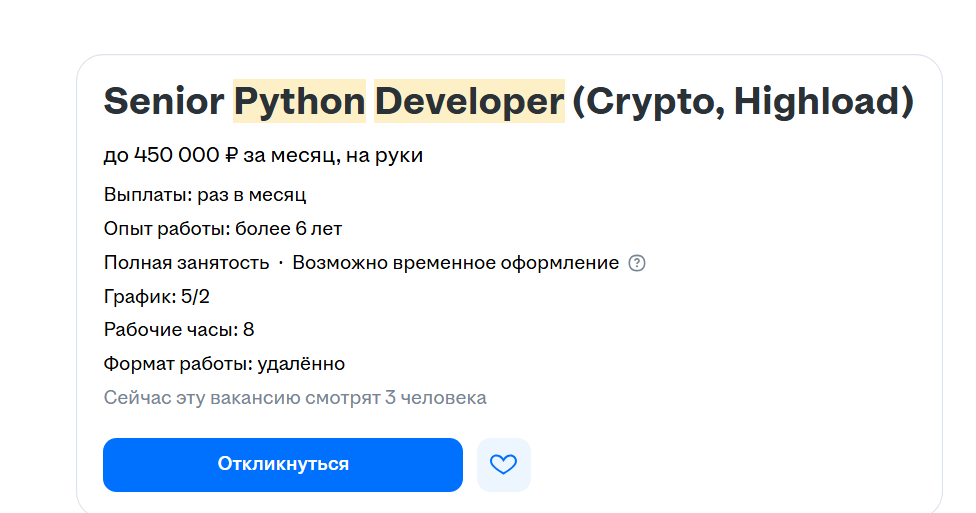Screen dimensions: 976x513
Task: Add vacancy to favorites with heart icon
Action: point(504,464)
